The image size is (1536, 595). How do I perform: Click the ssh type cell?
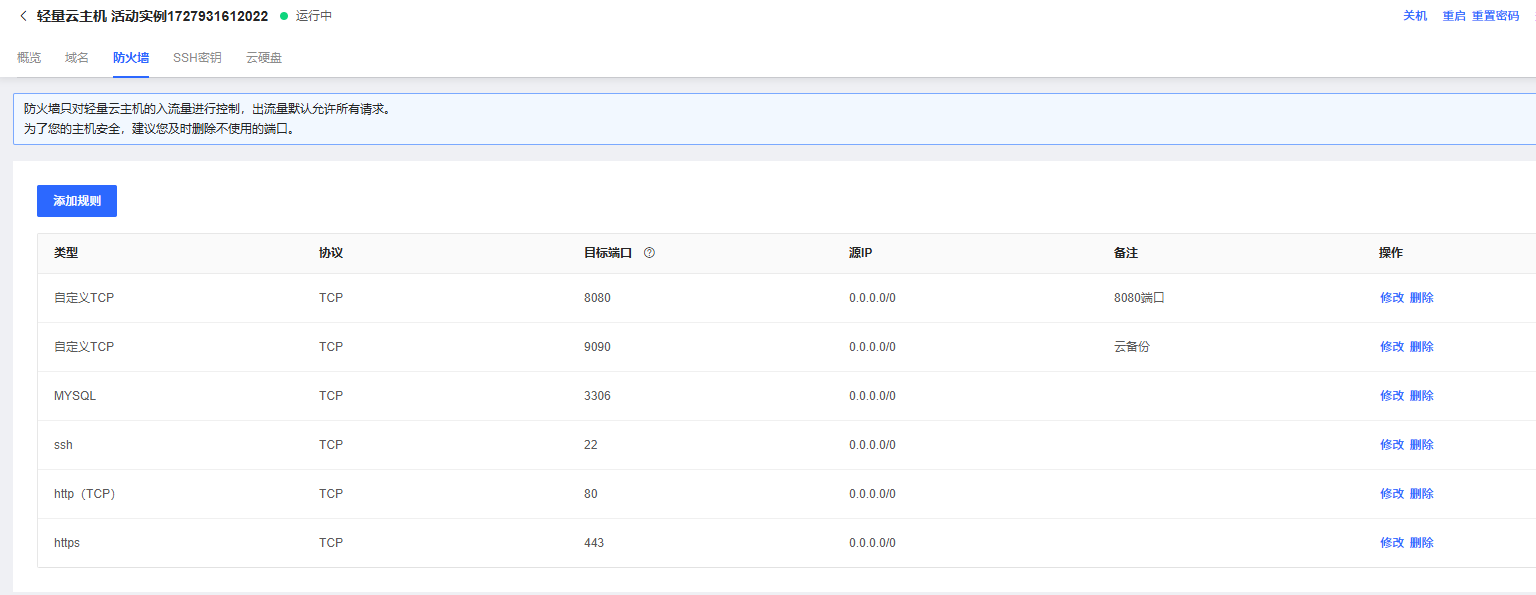[x=63, y=445]
